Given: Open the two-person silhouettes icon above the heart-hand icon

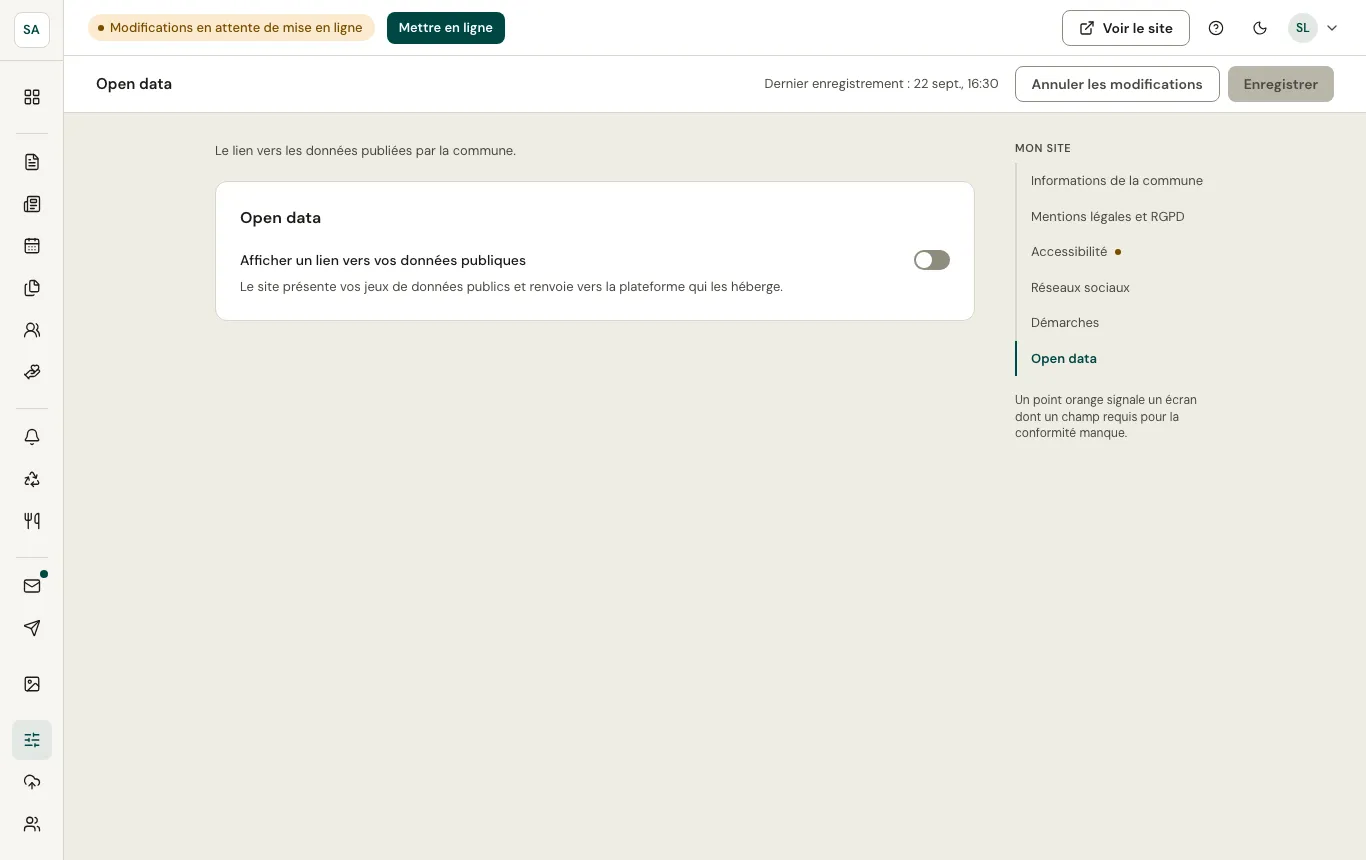Looking at the screenshot, I should point(32,330).
